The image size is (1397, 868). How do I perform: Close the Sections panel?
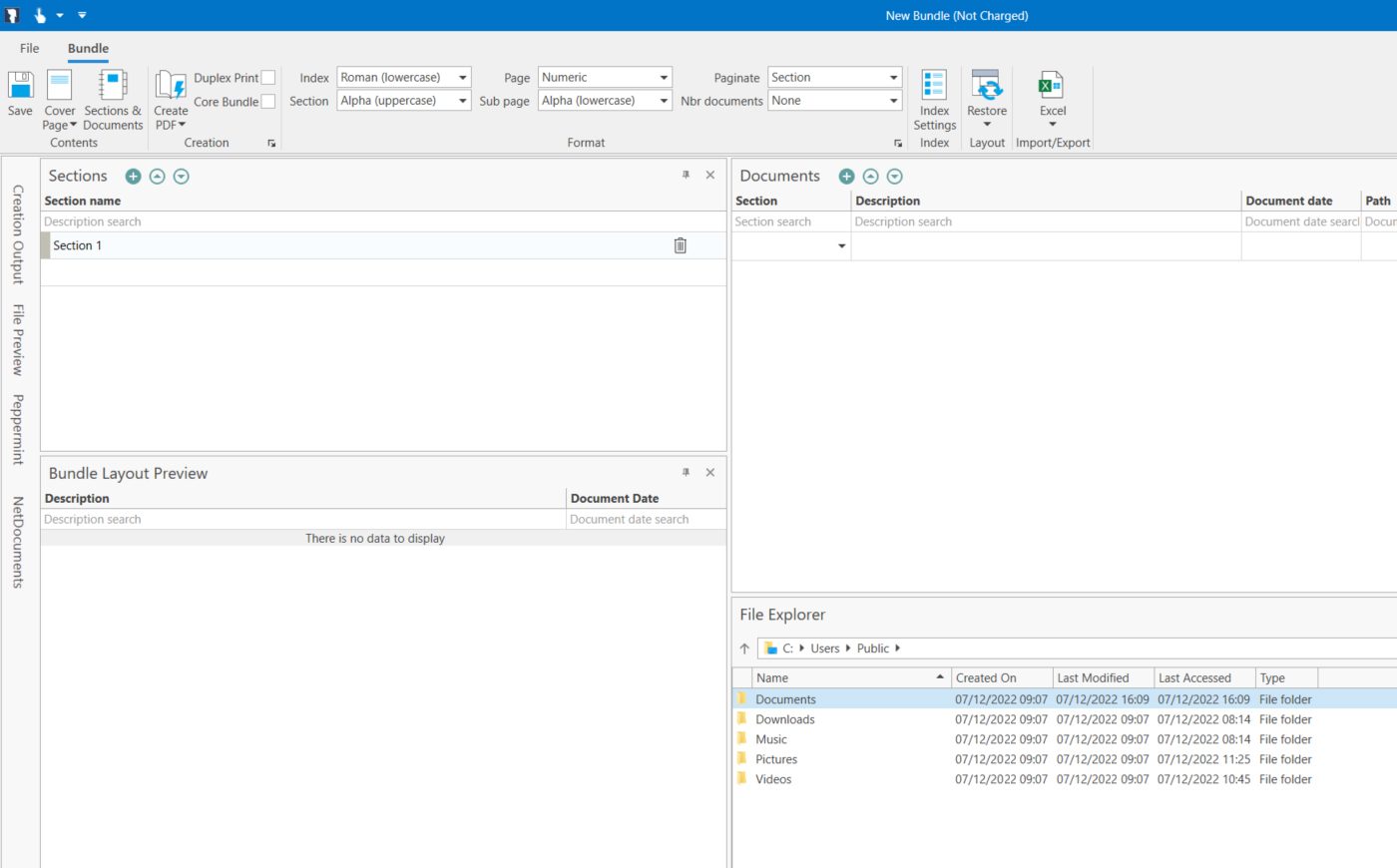[x=710, y=175]
